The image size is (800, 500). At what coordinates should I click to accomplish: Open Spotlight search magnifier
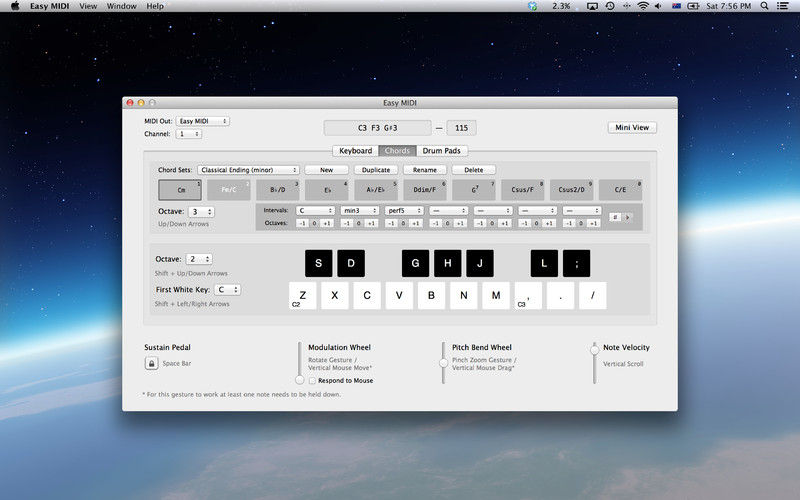point(764,6)
